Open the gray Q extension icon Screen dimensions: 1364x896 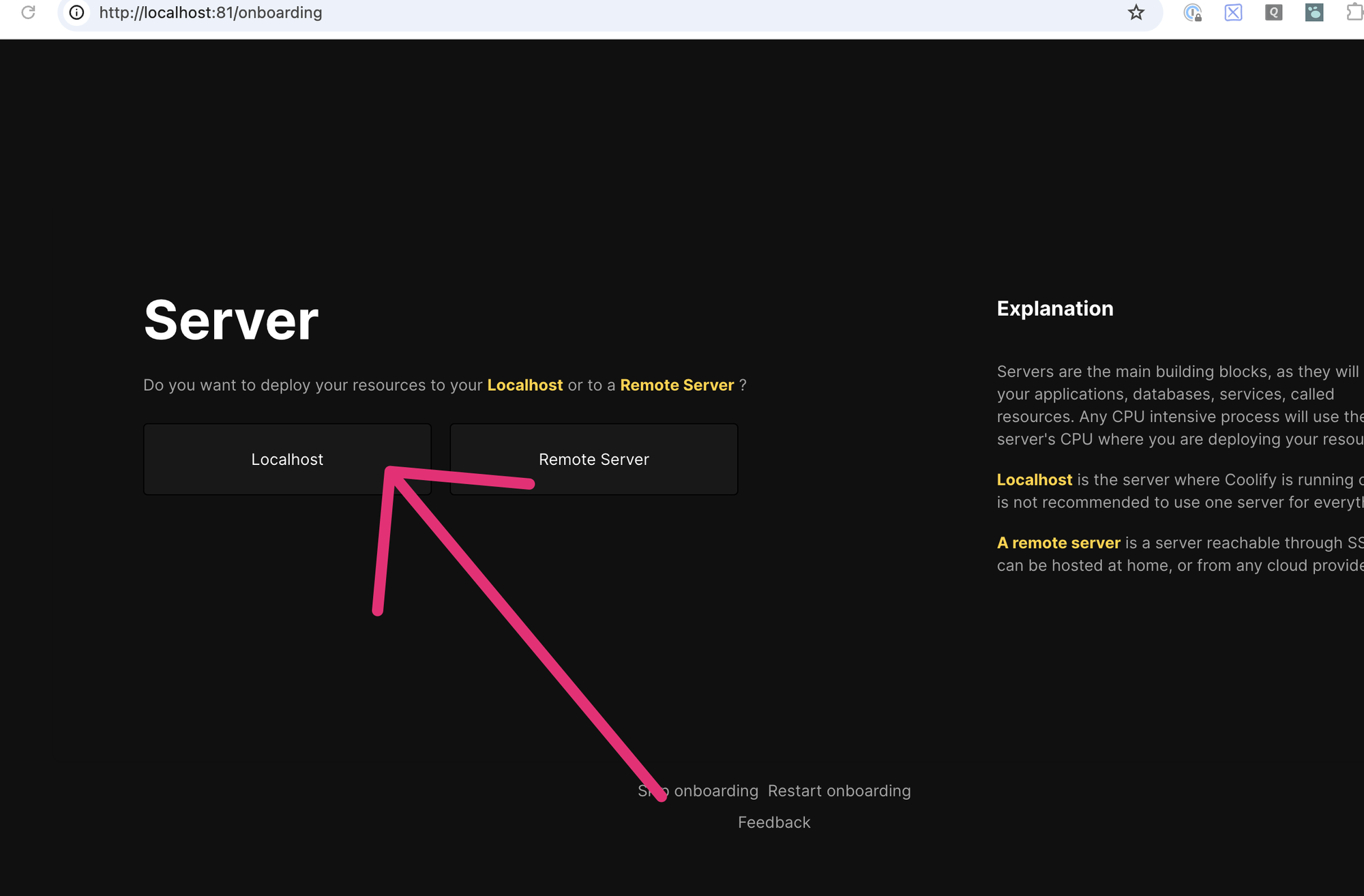coord(1273,12)
